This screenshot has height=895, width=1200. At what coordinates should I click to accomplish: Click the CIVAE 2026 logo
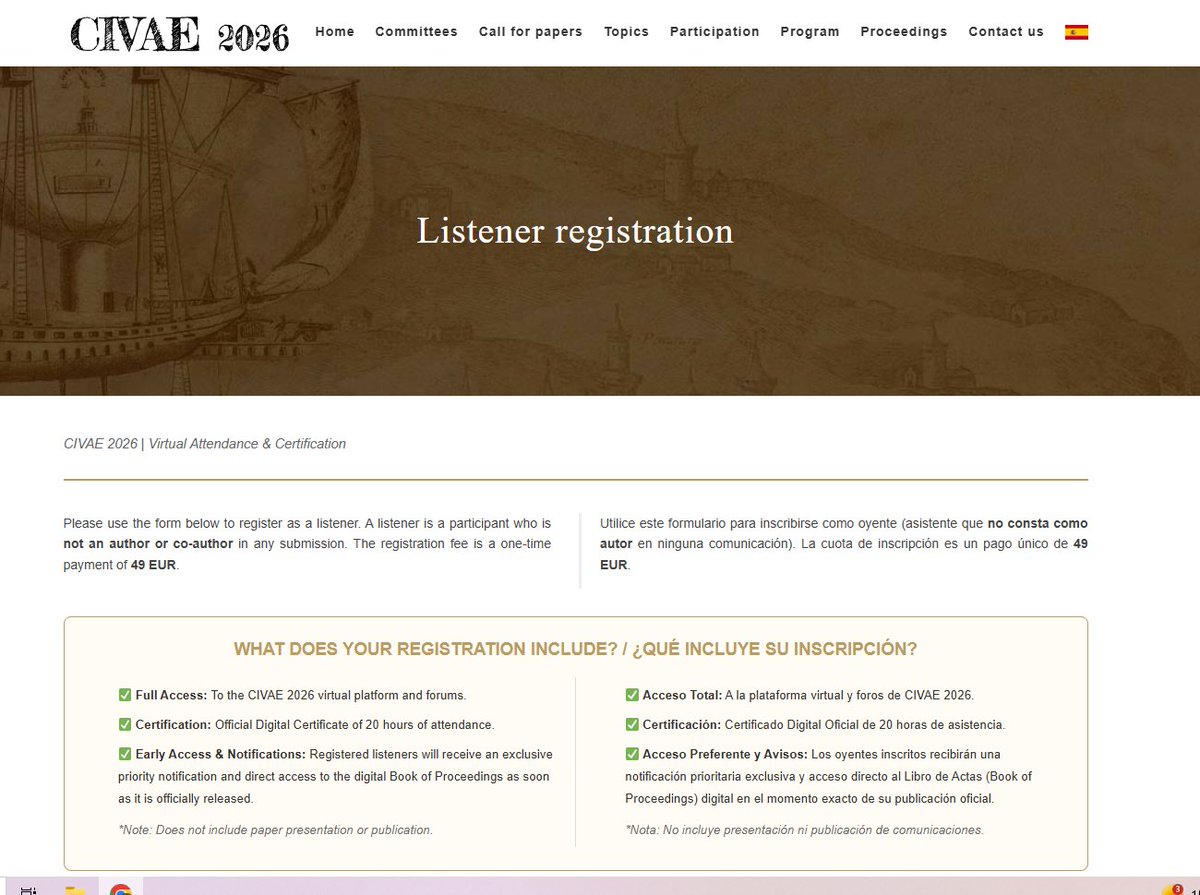pyautogui.click(x=180, y=34)
